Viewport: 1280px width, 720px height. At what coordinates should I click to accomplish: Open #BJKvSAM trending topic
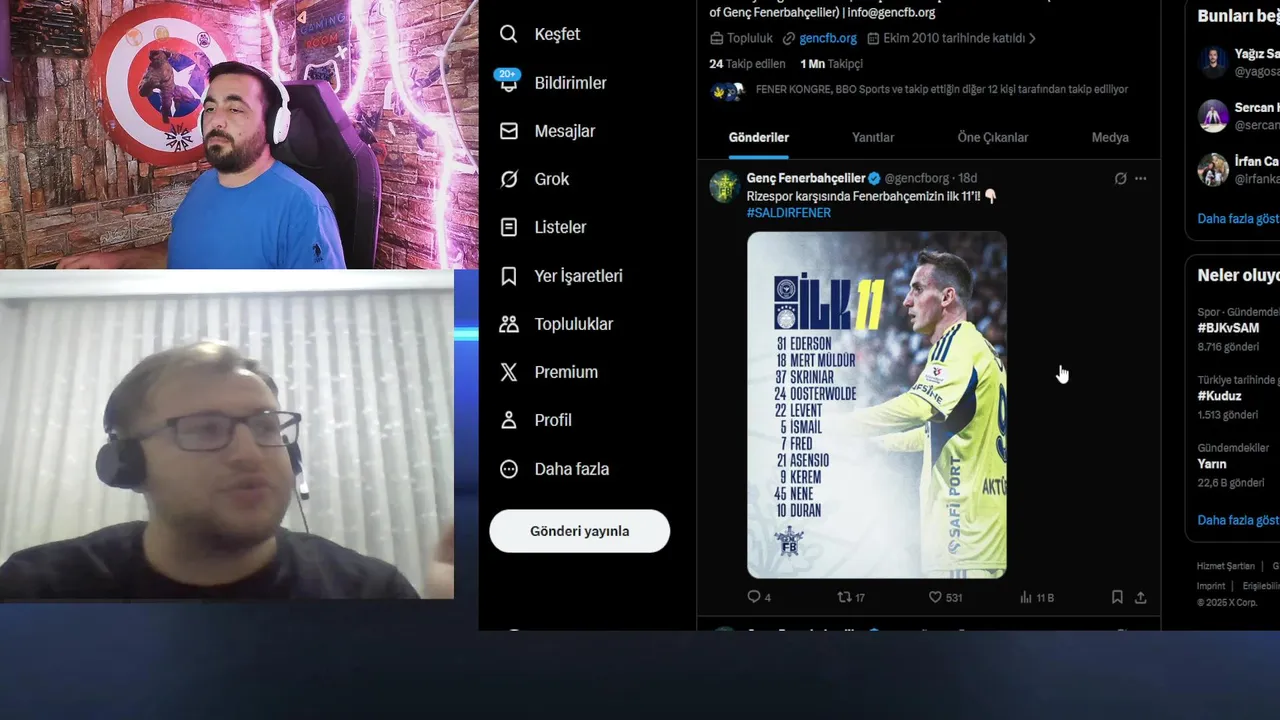pyautogui.click(x=1228, y=328)
